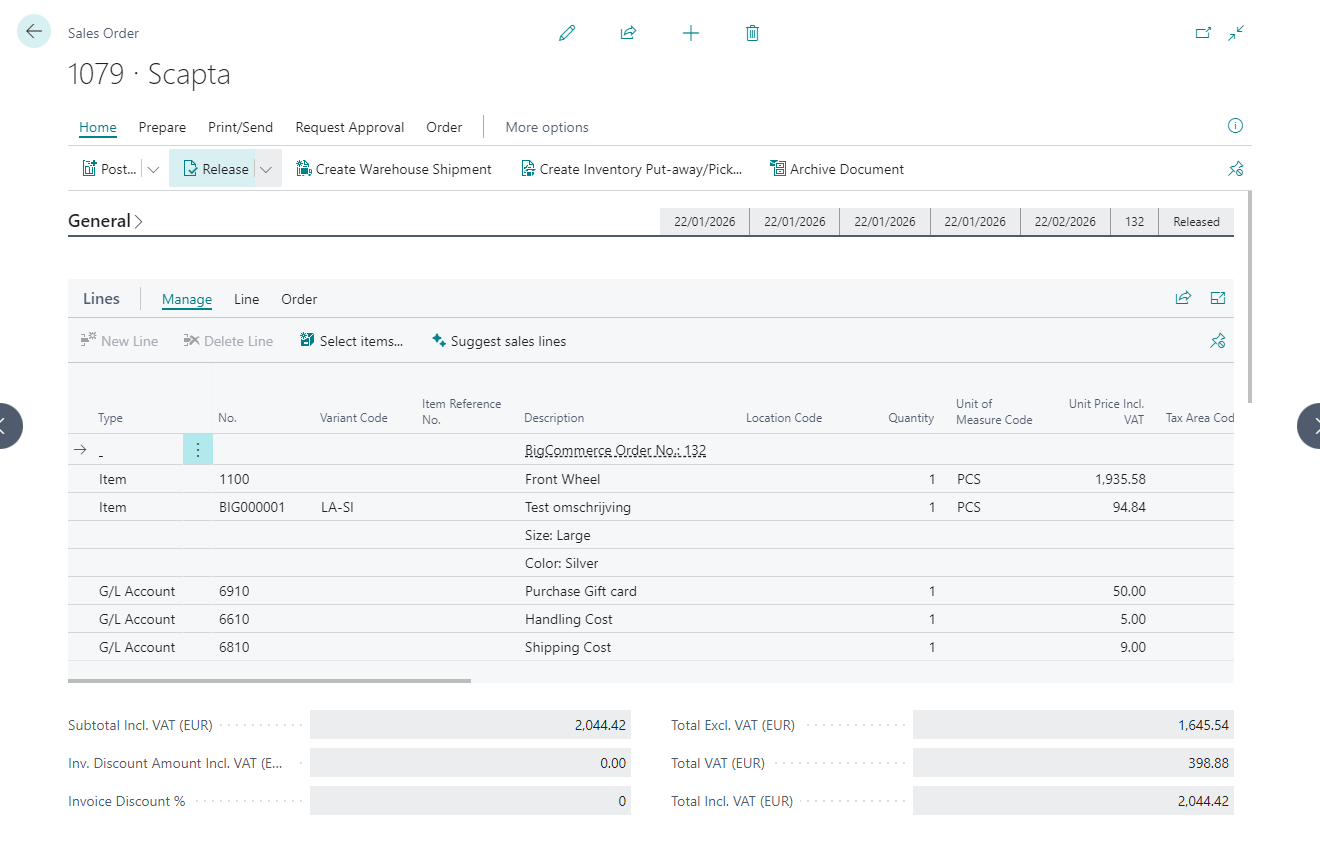Click item number 1100
Screen dimensions: 1320x851
[x=234, y=479]
